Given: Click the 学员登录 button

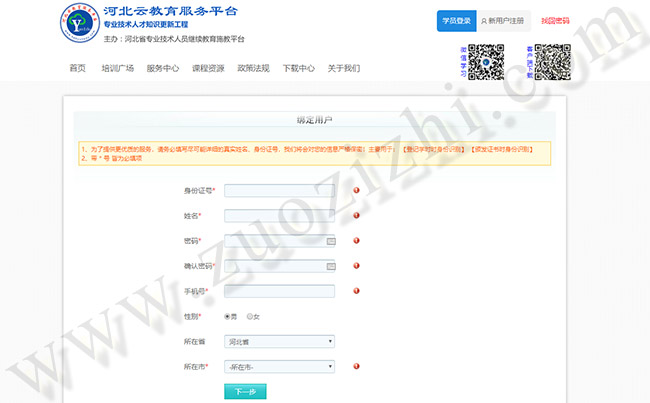Looking at the screenshot, I should (456, 20).
